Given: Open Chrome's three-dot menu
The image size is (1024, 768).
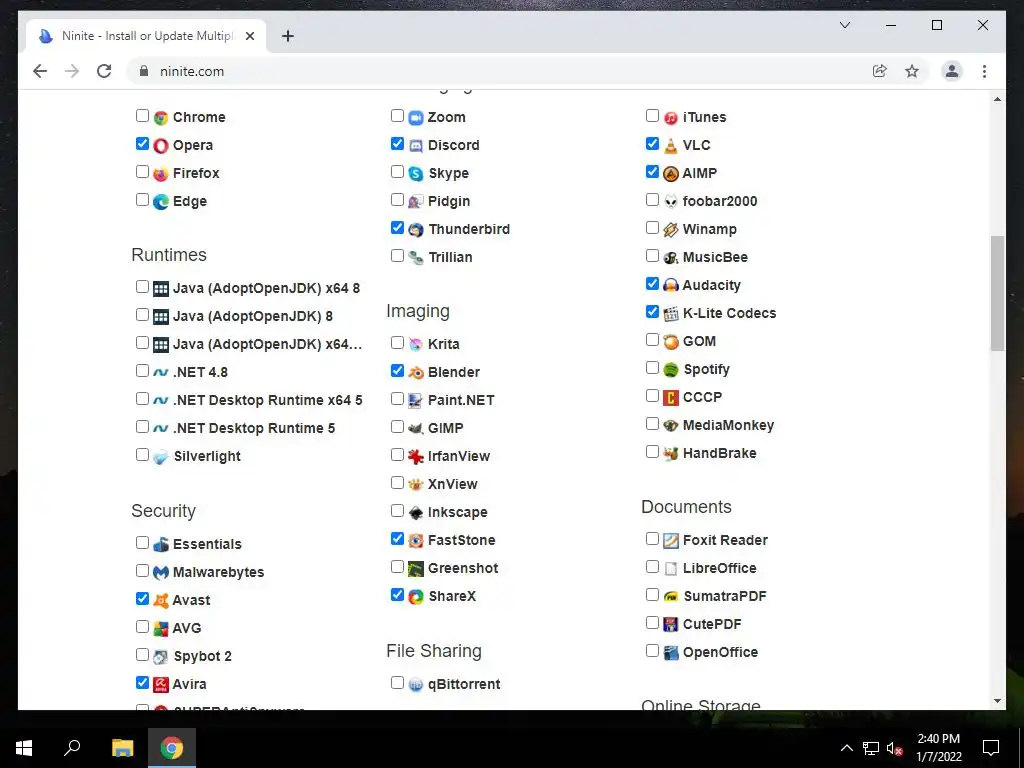Looking at the screenshot, I should pos(984,71).
